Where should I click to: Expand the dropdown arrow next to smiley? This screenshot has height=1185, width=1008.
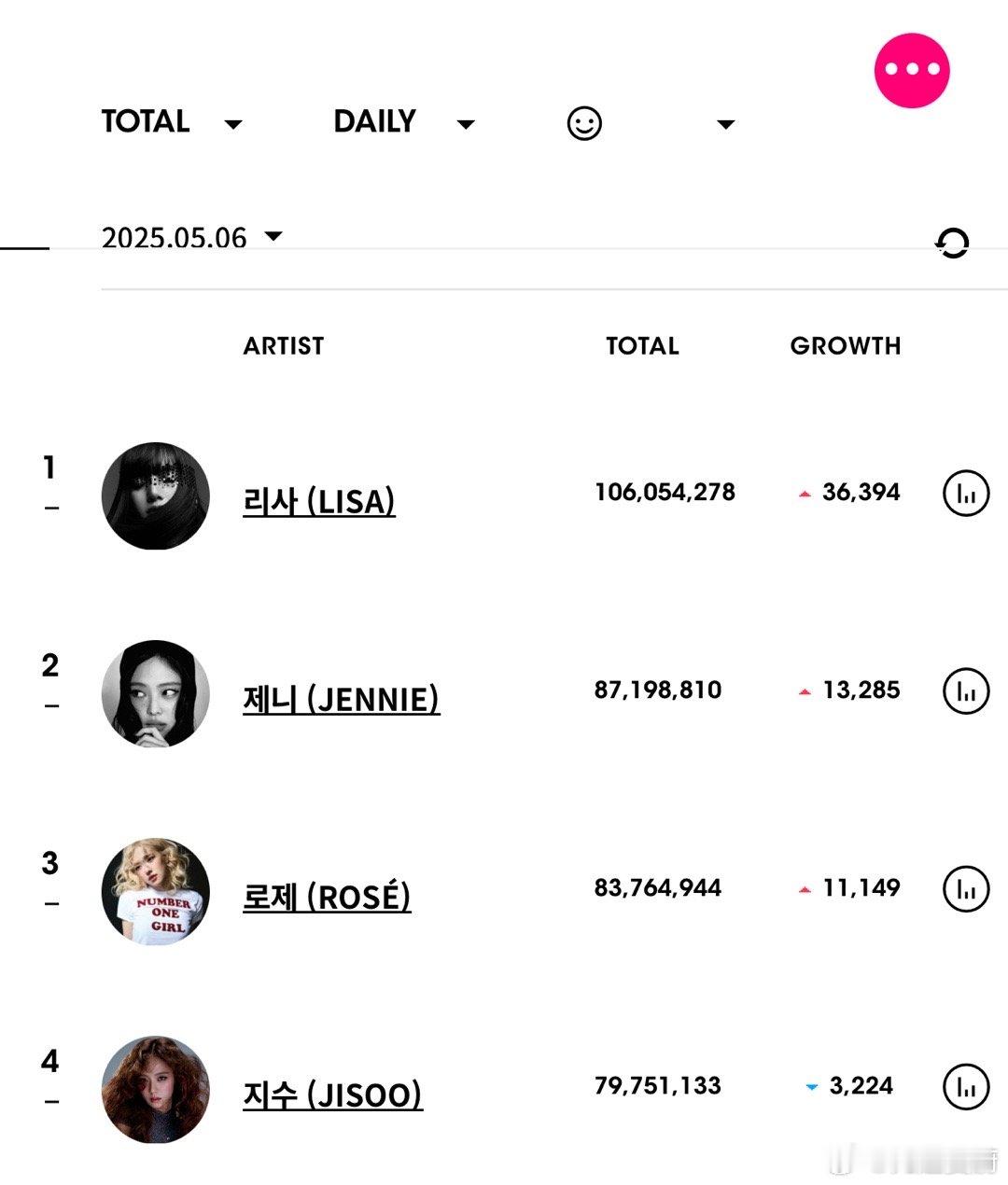tap(725, 124)
